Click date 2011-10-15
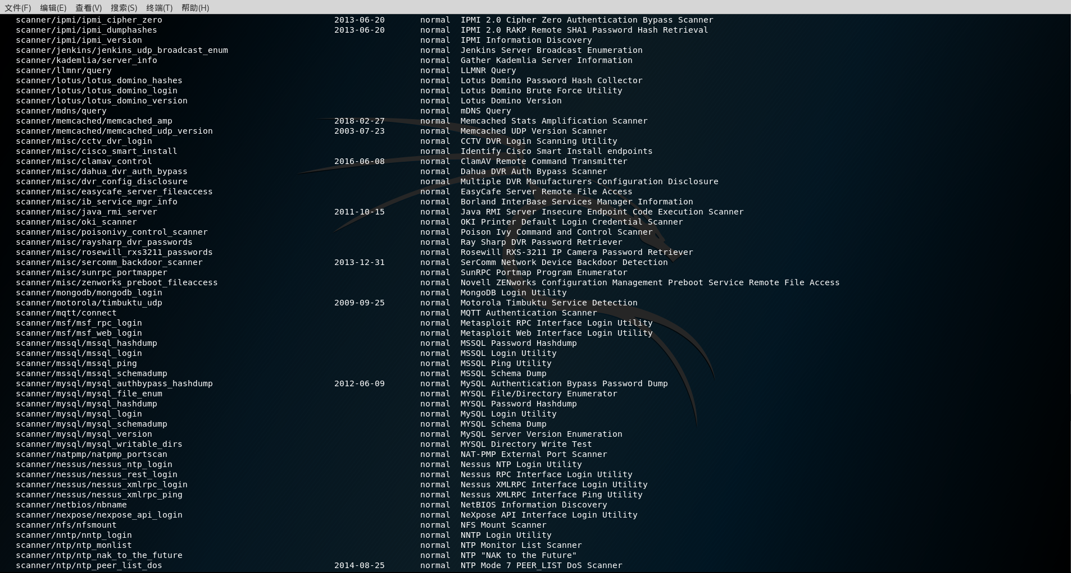The width and height of the screenshot is (1071, 573). pyautogui.click(x=359, y=212)
